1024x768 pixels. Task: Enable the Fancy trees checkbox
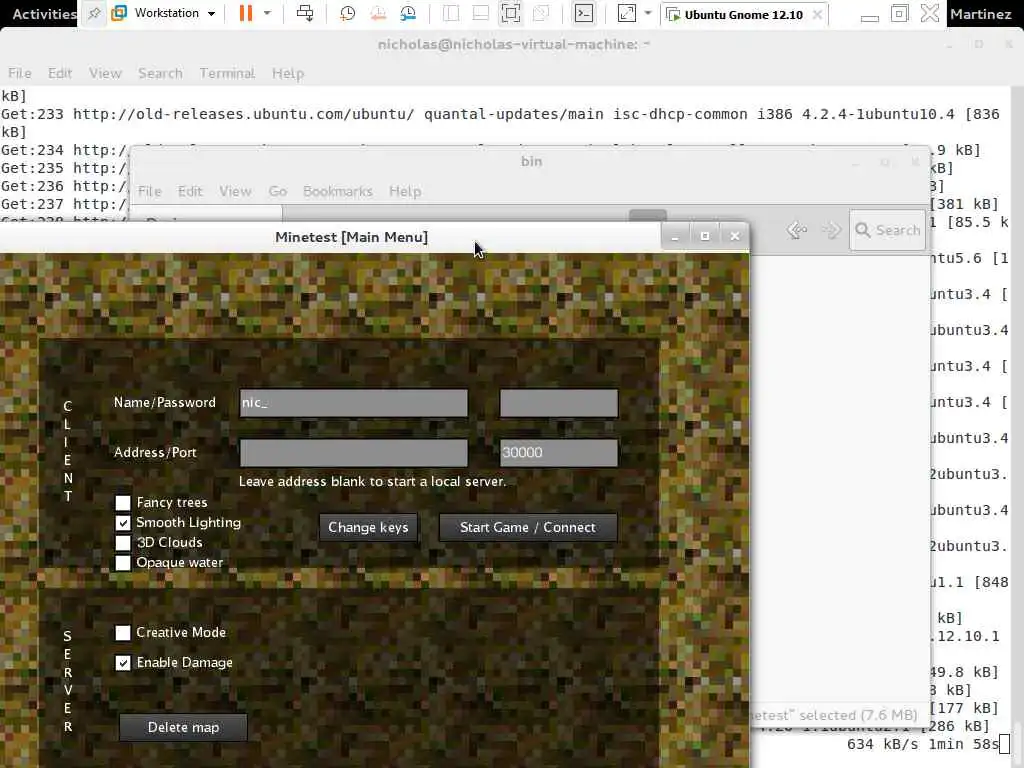(x=123, y=503)
